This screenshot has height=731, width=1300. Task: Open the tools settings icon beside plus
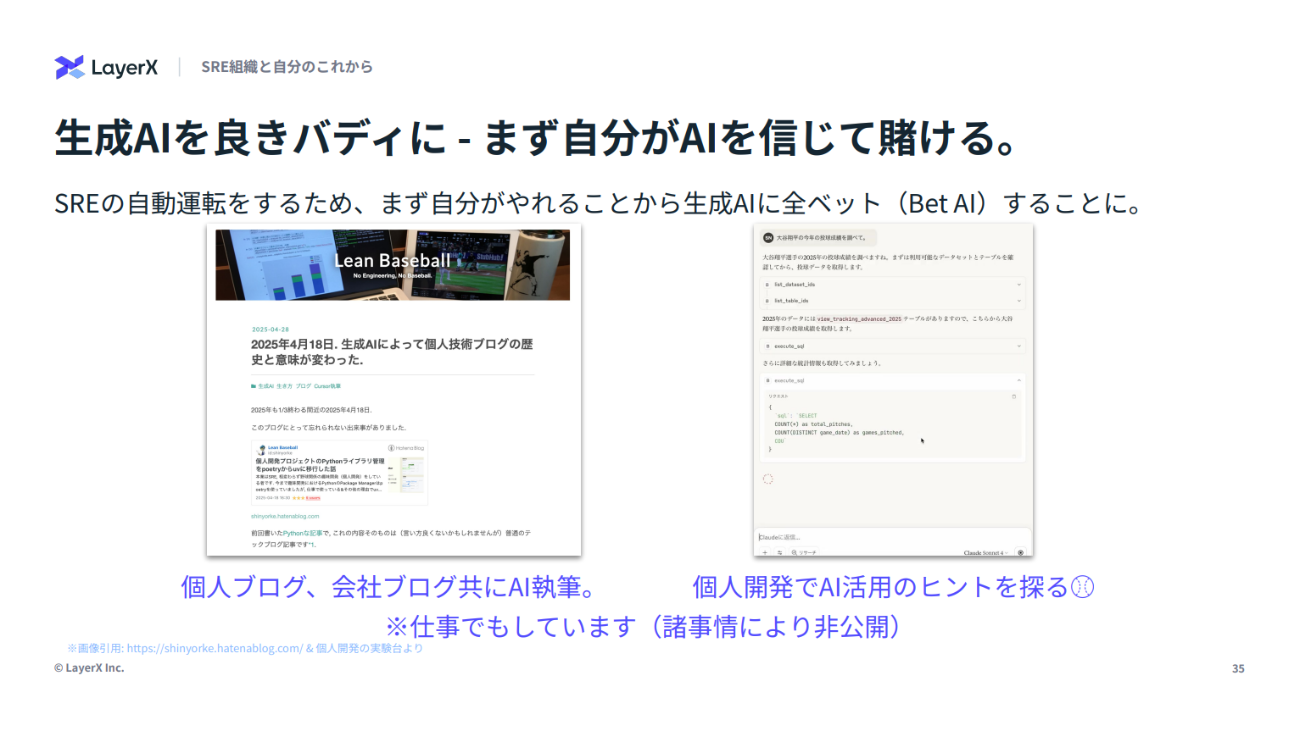click(779, 552)
